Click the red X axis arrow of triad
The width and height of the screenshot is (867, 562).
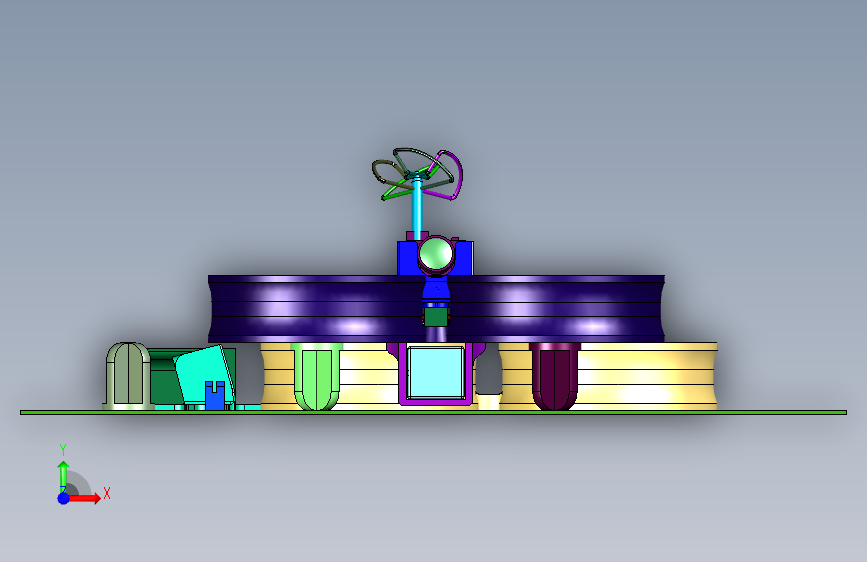pos(84,498)
